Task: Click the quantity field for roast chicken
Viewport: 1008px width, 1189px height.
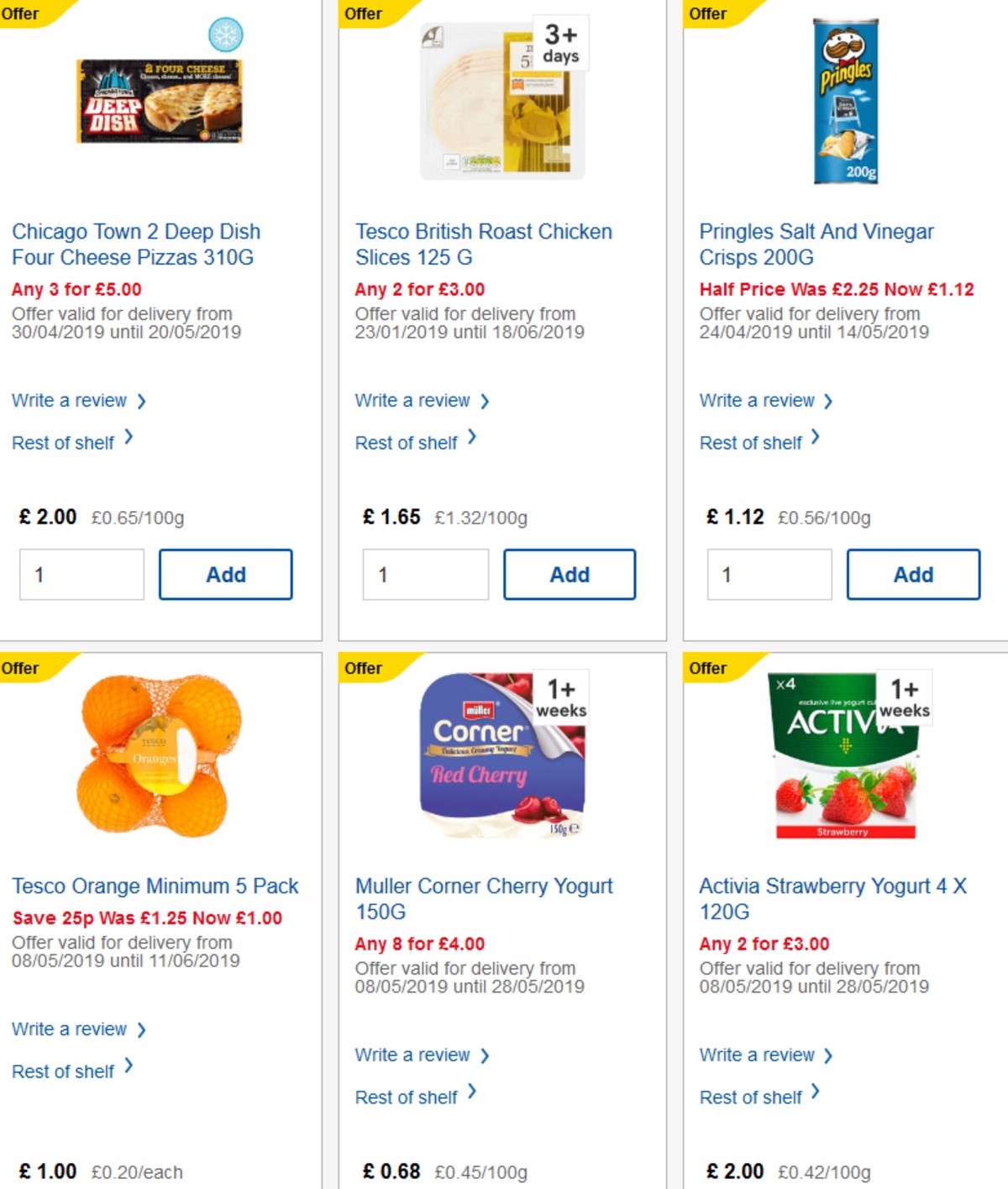Action: click(426, 574)
